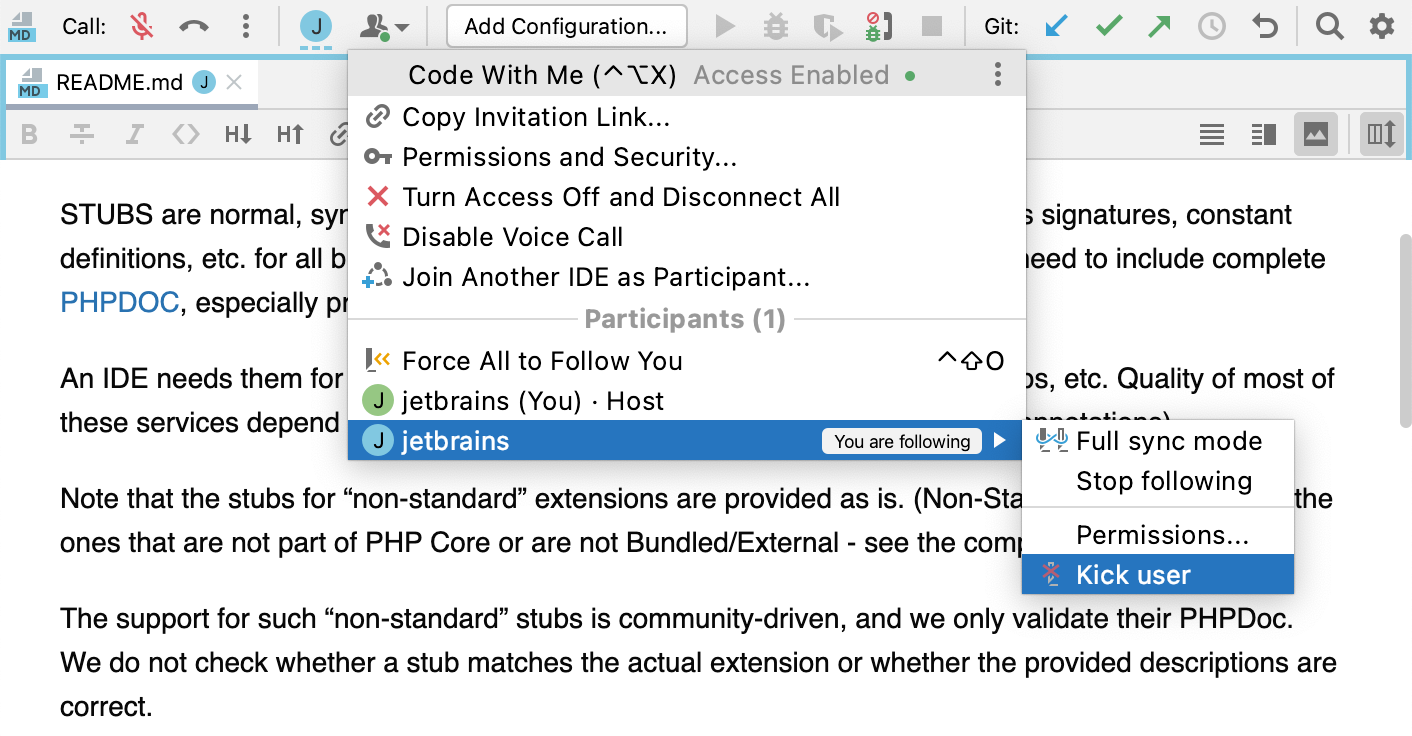Turn Access Off and Disconnect All
The width and height of the screenshot is (1412, 736).
tap(620, 197)
